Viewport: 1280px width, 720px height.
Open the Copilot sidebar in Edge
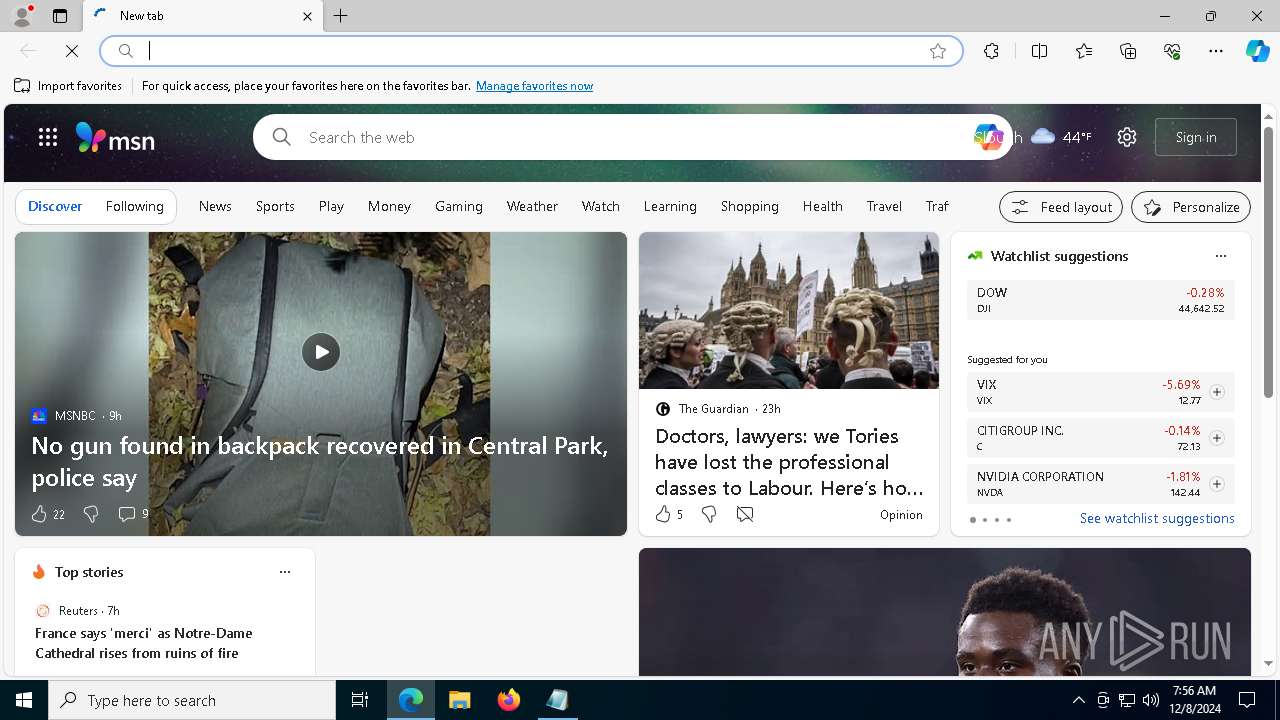pos(1257,51)
